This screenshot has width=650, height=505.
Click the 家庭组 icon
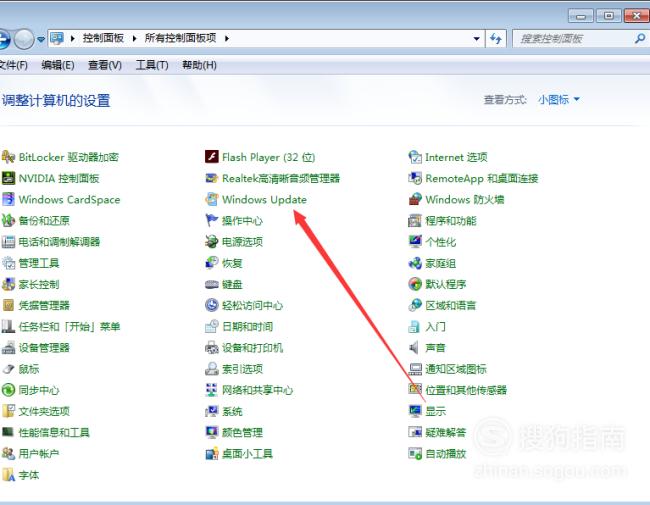pos(415,263)
